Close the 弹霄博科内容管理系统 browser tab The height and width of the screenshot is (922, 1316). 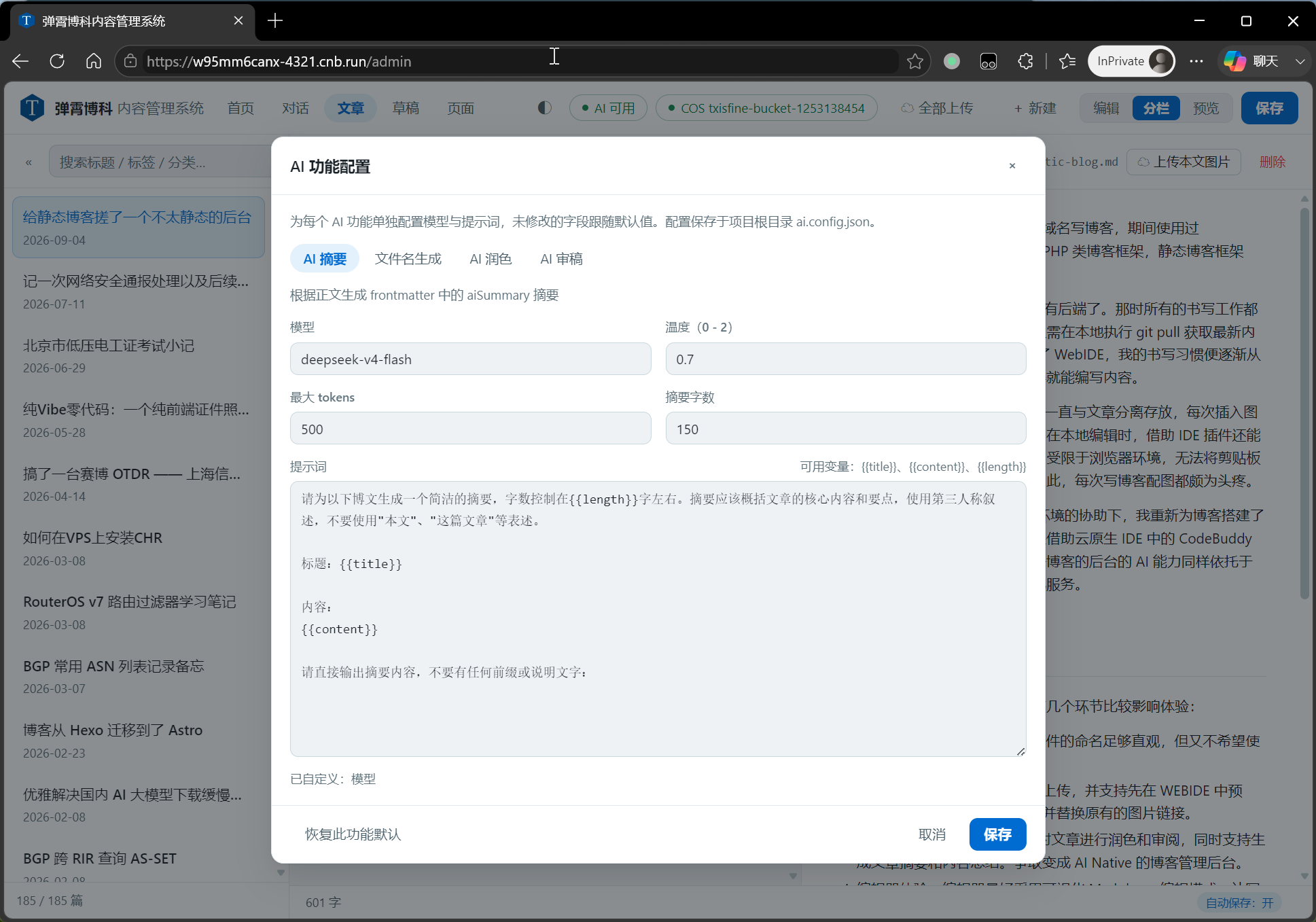click(x=238, y=21)
